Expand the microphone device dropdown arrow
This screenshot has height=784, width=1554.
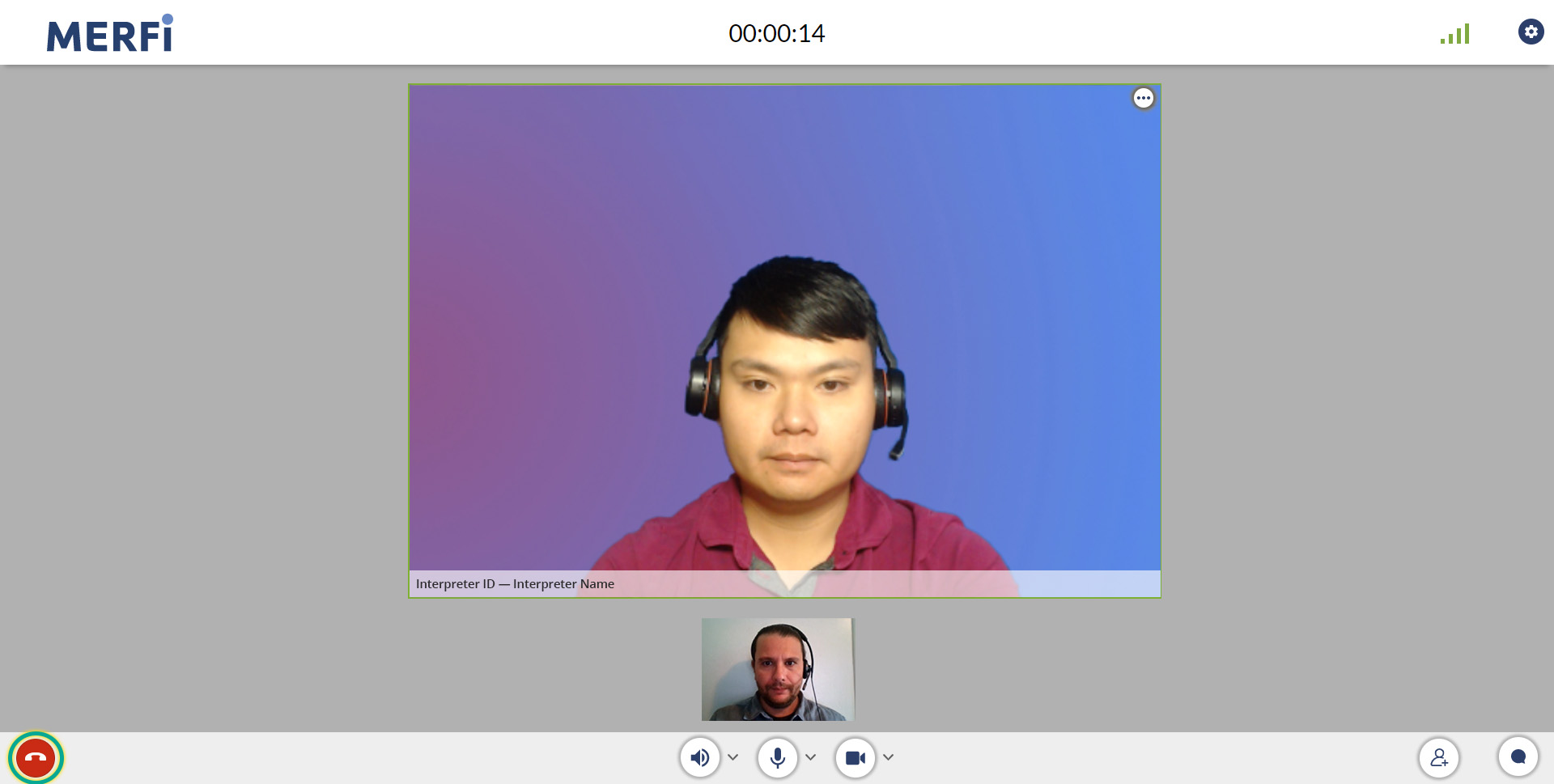coord(811,758)
